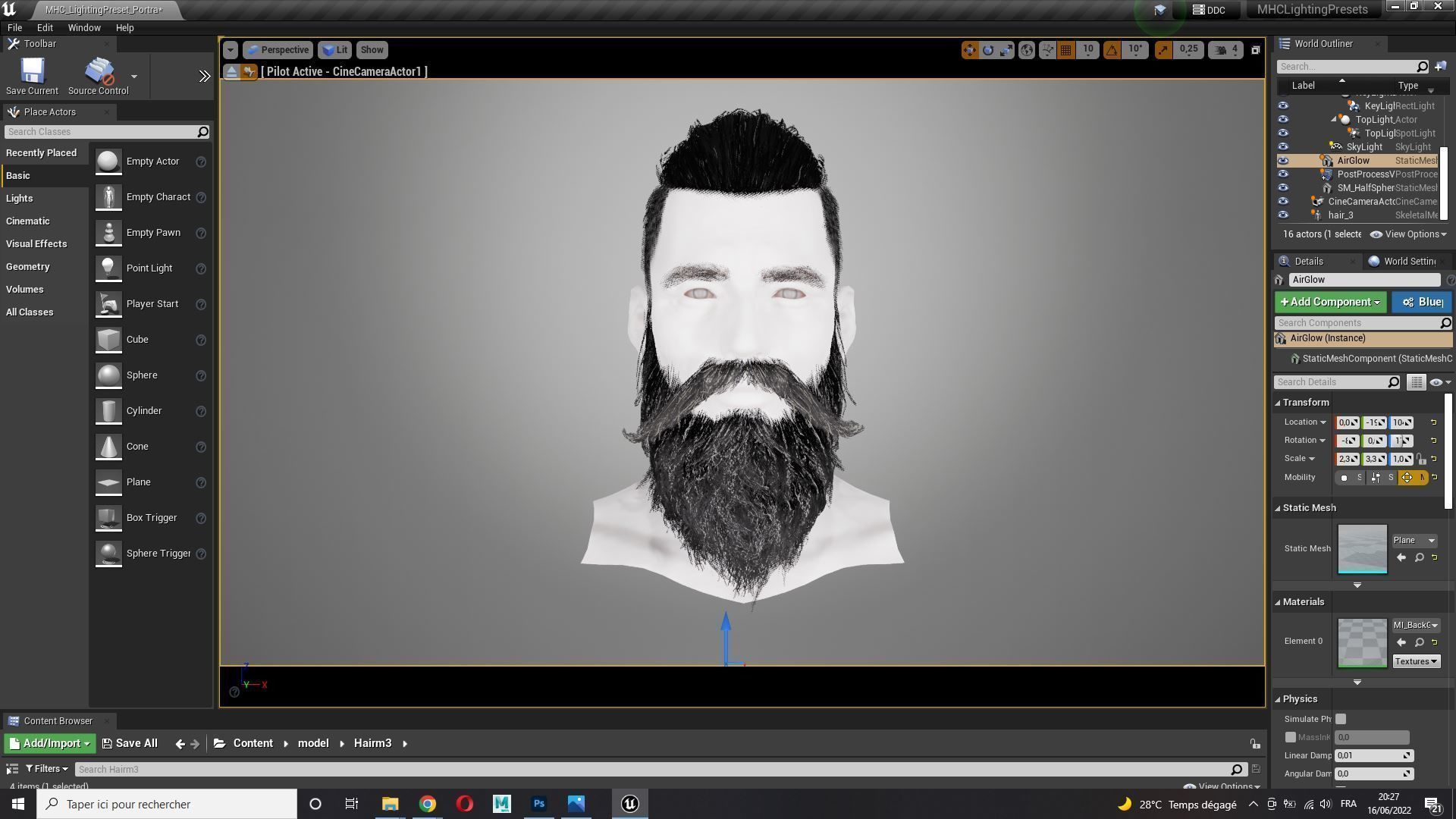1456x819 pixels.
Task: Enable the Simulate Physics checkbox
Action: click(1341, 719)
